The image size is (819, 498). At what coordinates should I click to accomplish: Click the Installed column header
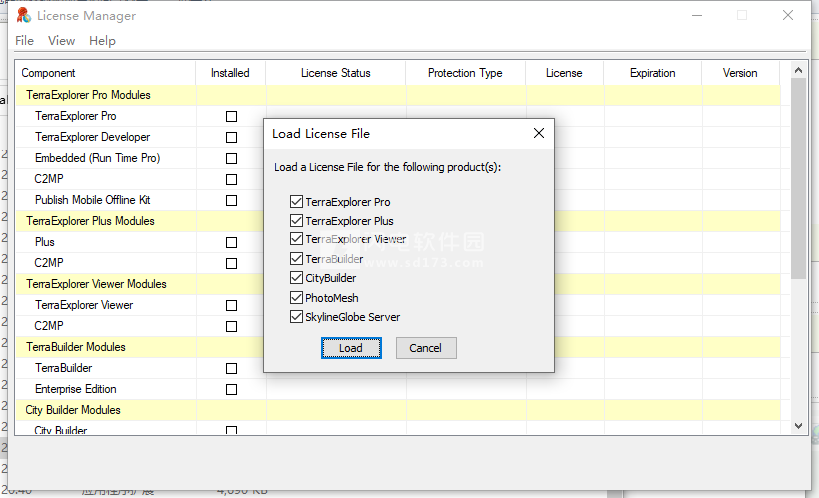230,73
